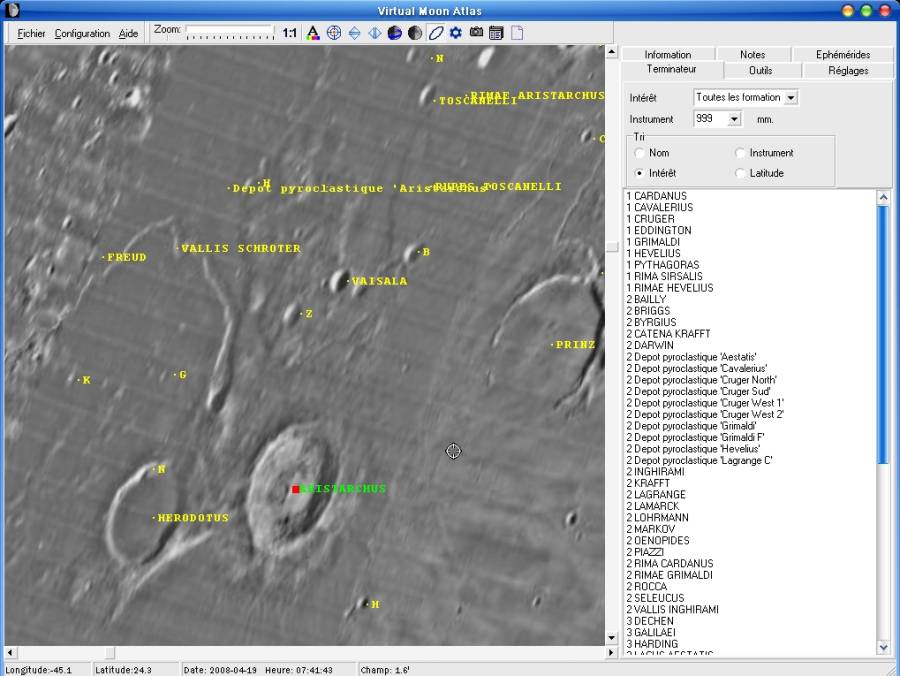
Task: Click the north-south mirror icon
Action: tap(354, 33)
